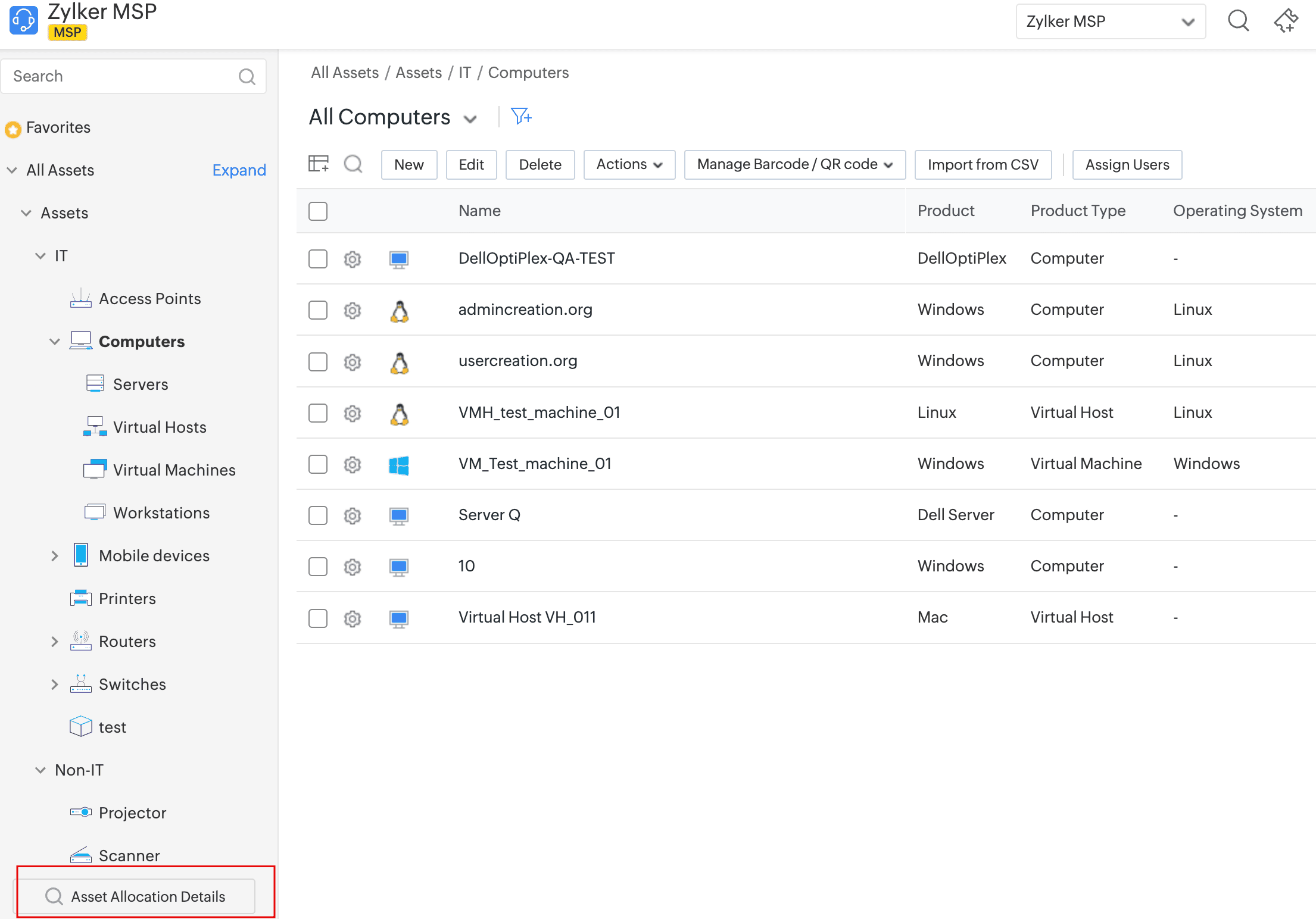Toggle the select-all header checkbox
Image resolution: width=1316 pixels, height=919 pixels.
[318, 211]
